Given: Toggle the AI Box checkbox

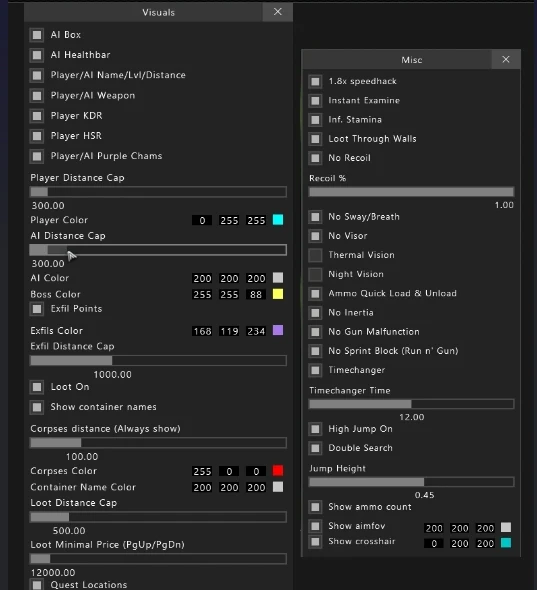Looking at the screenshot, I should point(37,35).
